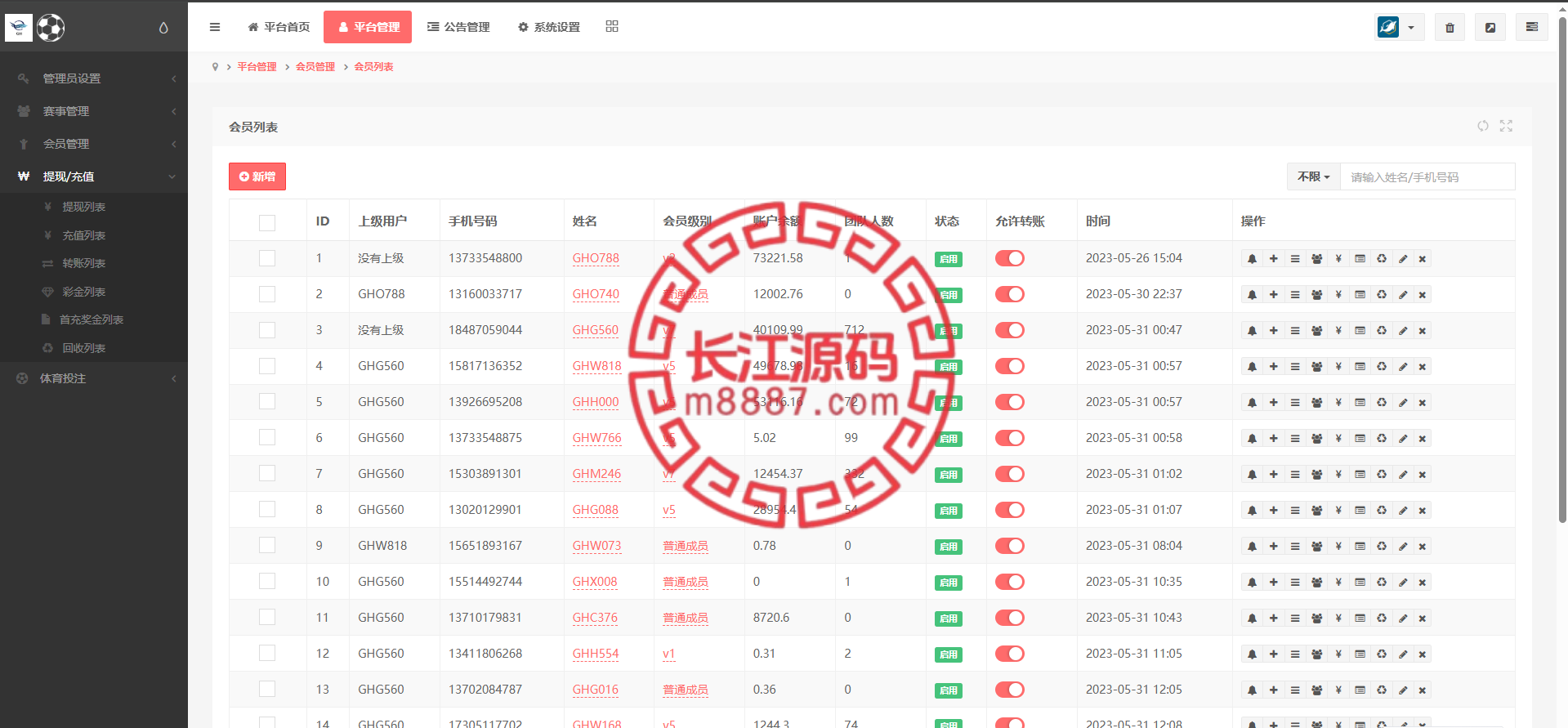Click the red 新增 button

point(257,176)
